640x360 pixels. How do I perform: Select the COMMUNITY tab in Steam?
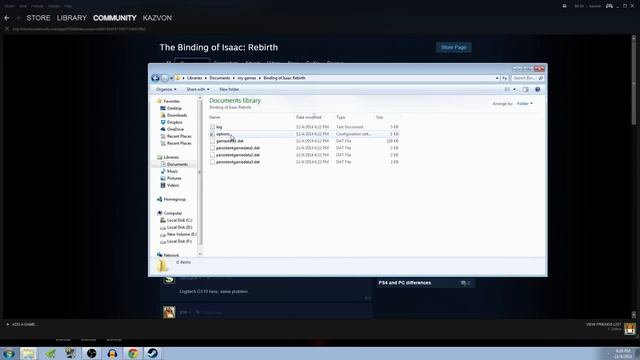[115, 18]
